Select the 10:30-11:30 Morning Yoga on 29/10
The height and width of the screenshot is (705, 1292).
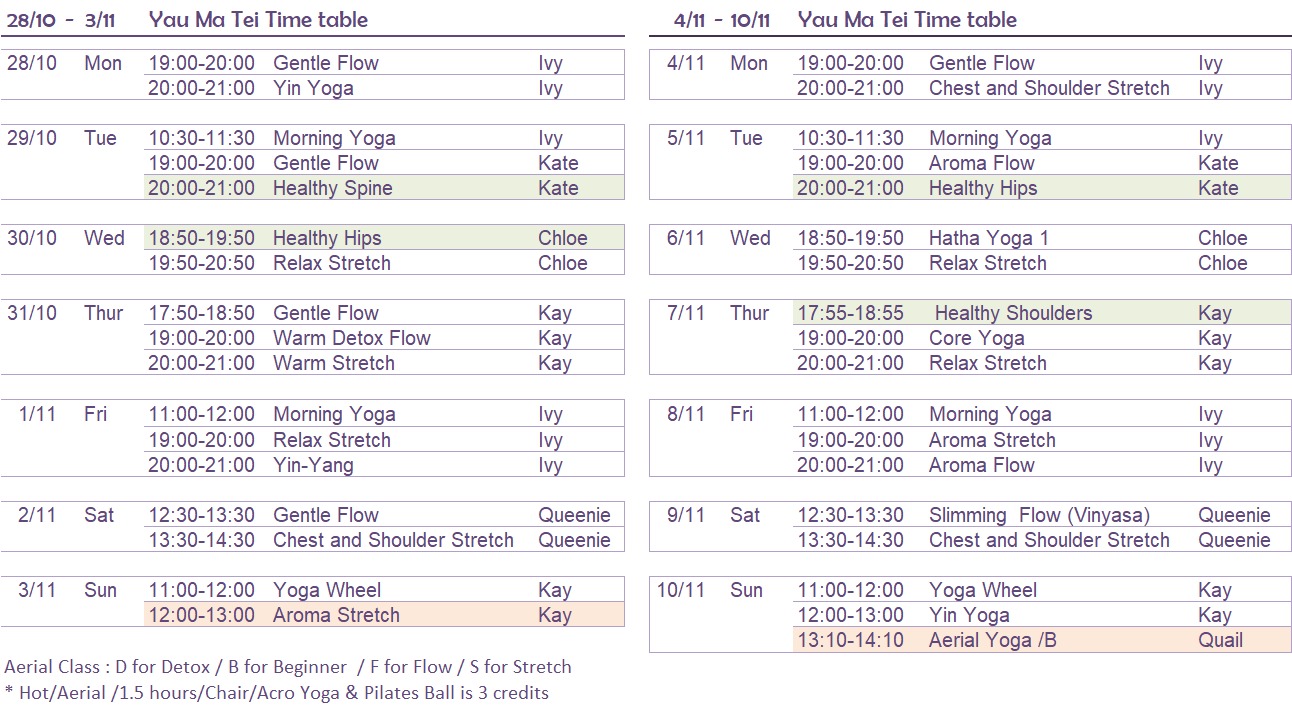[385, 138]
